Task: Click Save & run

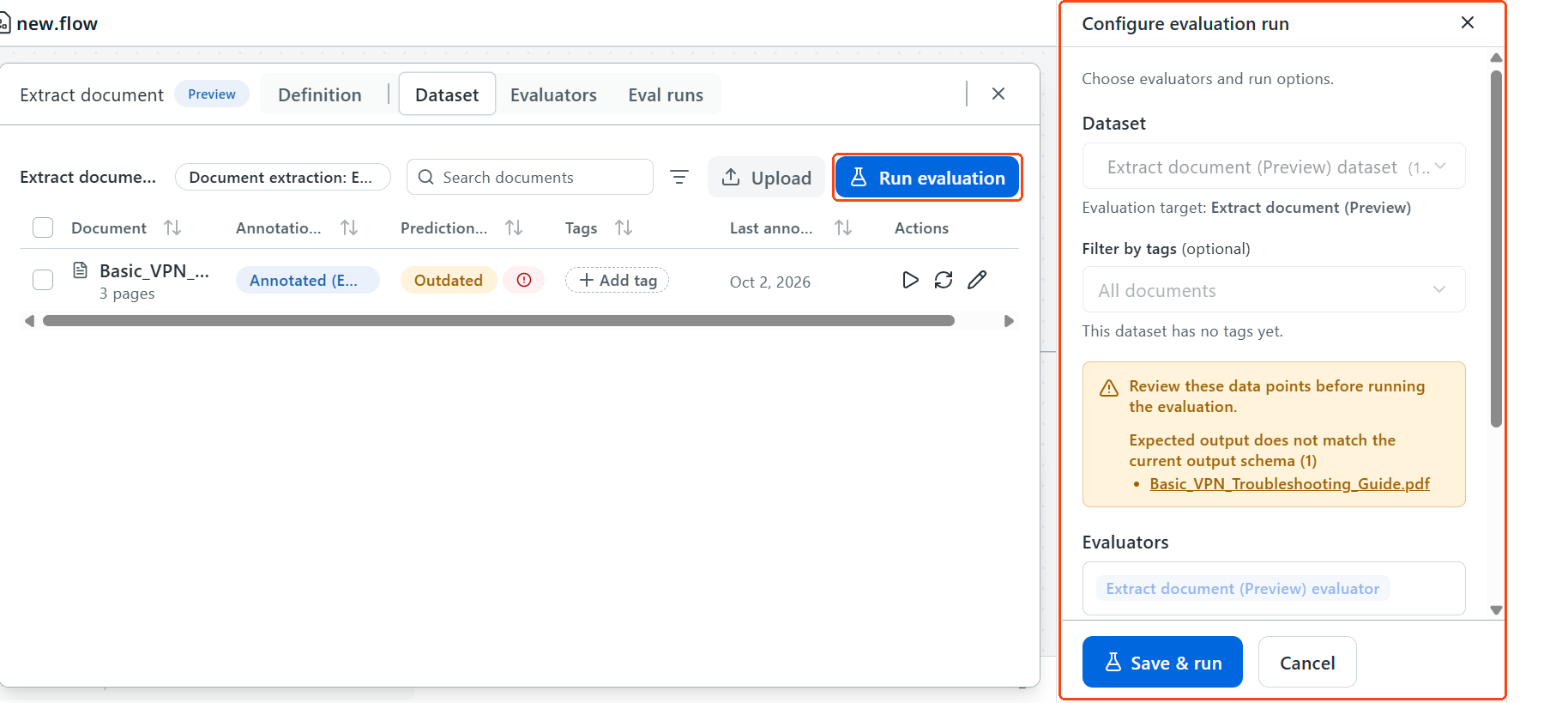Action: coord(1162,662)
